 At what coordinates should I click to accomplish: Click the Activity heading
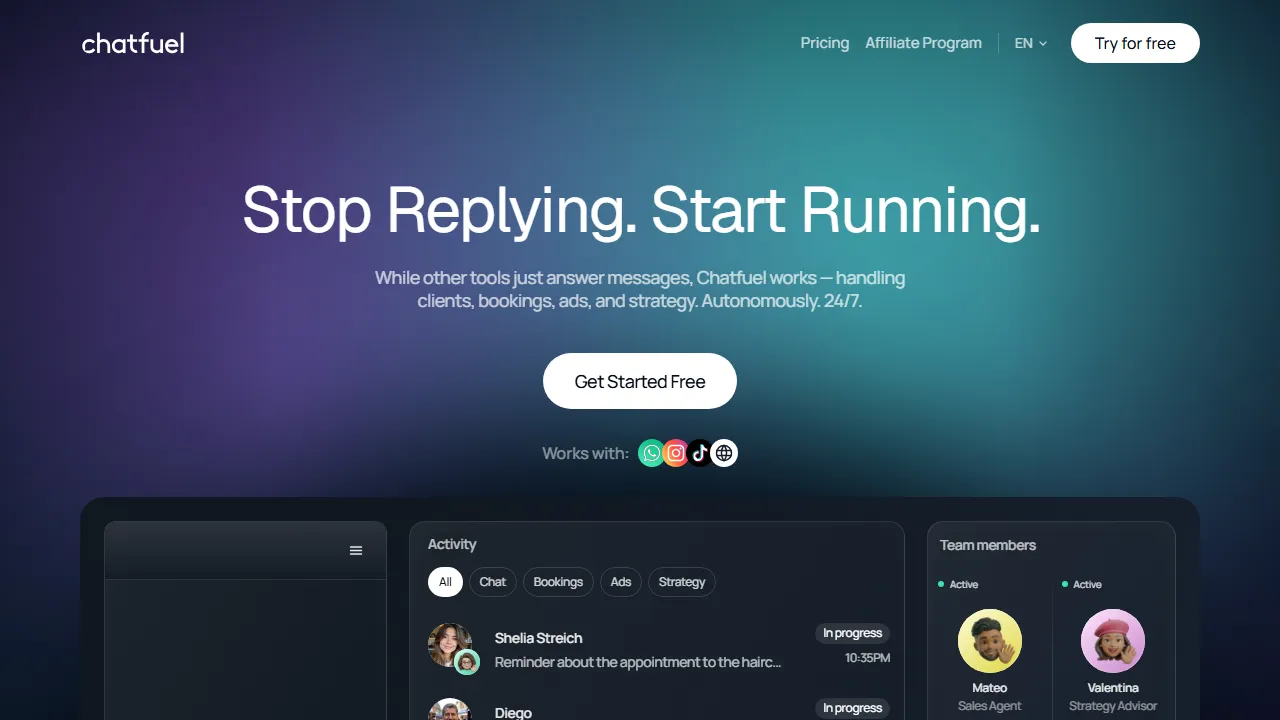coord(452,544)
